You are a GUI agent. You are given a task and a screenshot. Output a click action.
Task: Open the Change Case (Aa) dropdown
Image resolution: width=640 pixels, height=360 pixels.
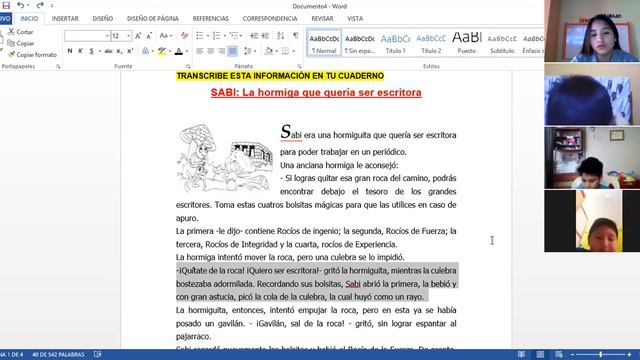pos(166,36)
